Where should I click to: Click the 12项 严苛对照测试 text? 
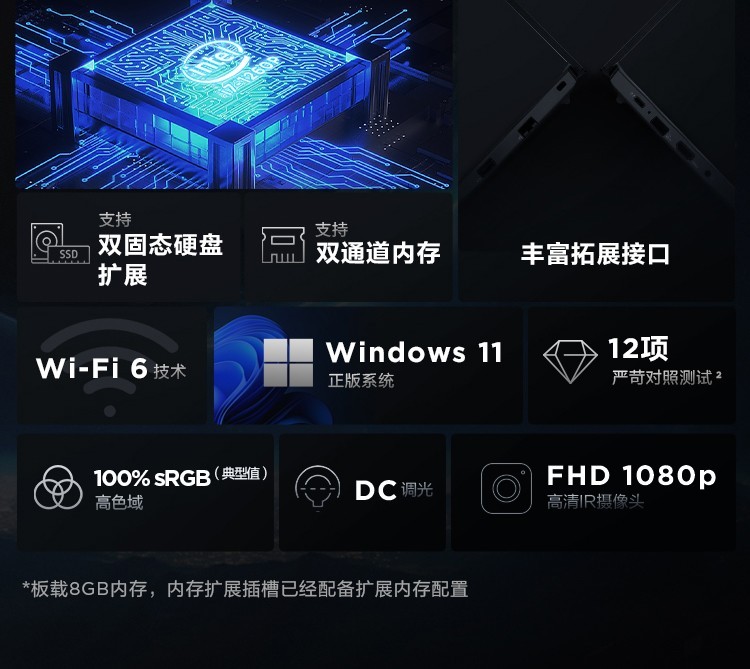tap(666, 362)
